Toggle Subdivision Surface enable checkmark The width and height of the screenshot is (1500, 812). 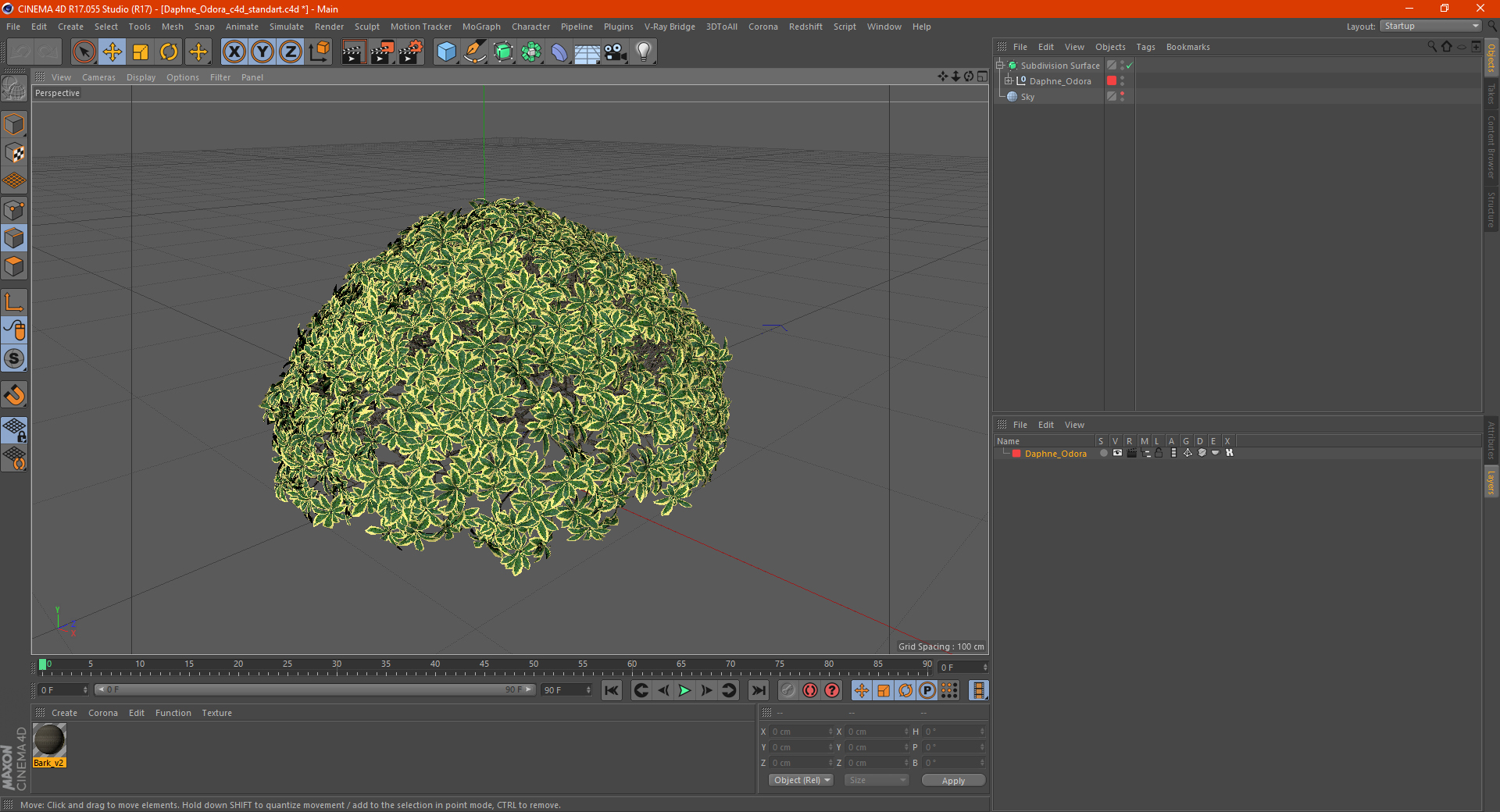pos(1129,66)
